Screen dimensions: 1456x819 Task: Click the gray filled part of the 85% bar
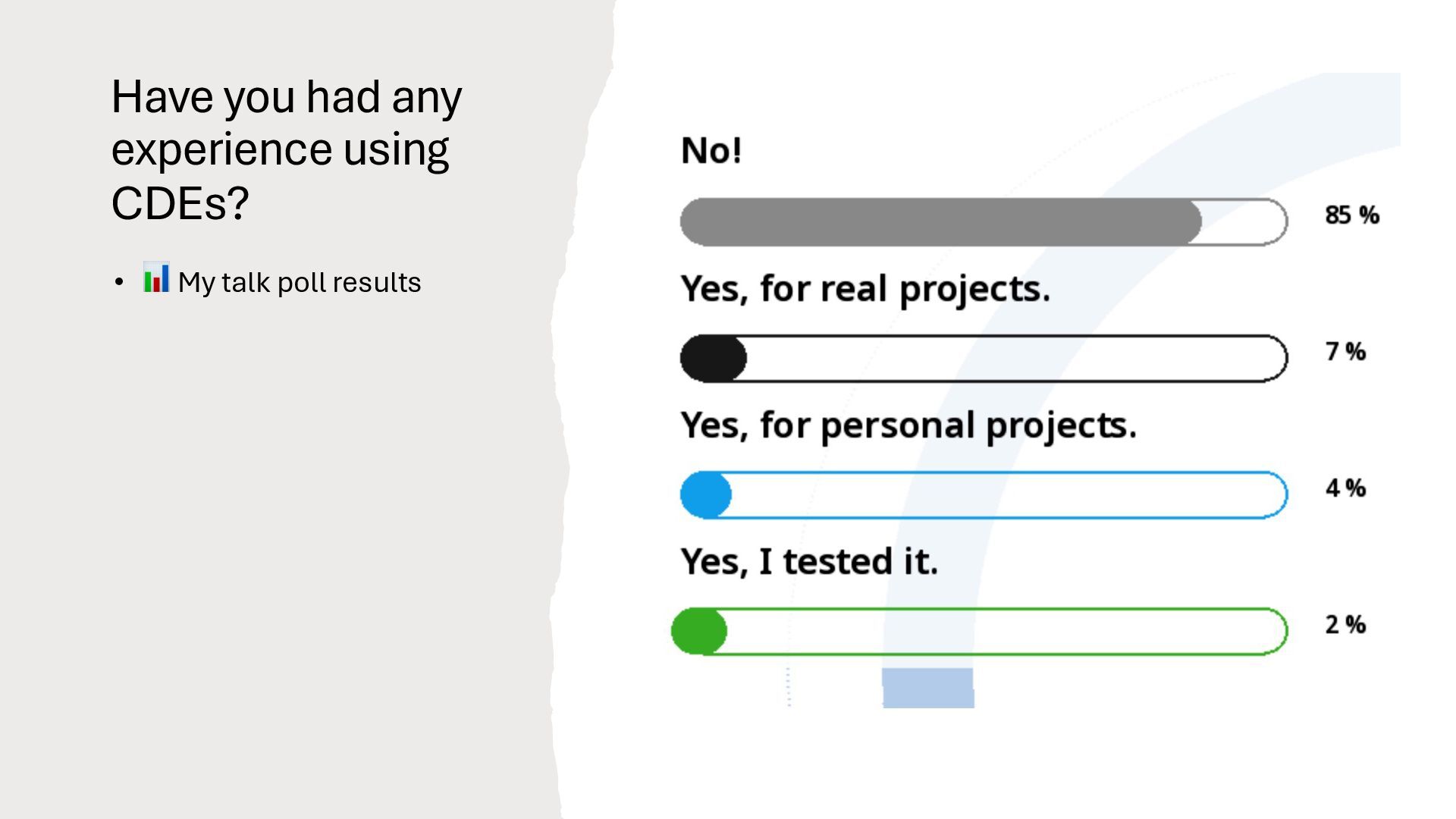940,222
